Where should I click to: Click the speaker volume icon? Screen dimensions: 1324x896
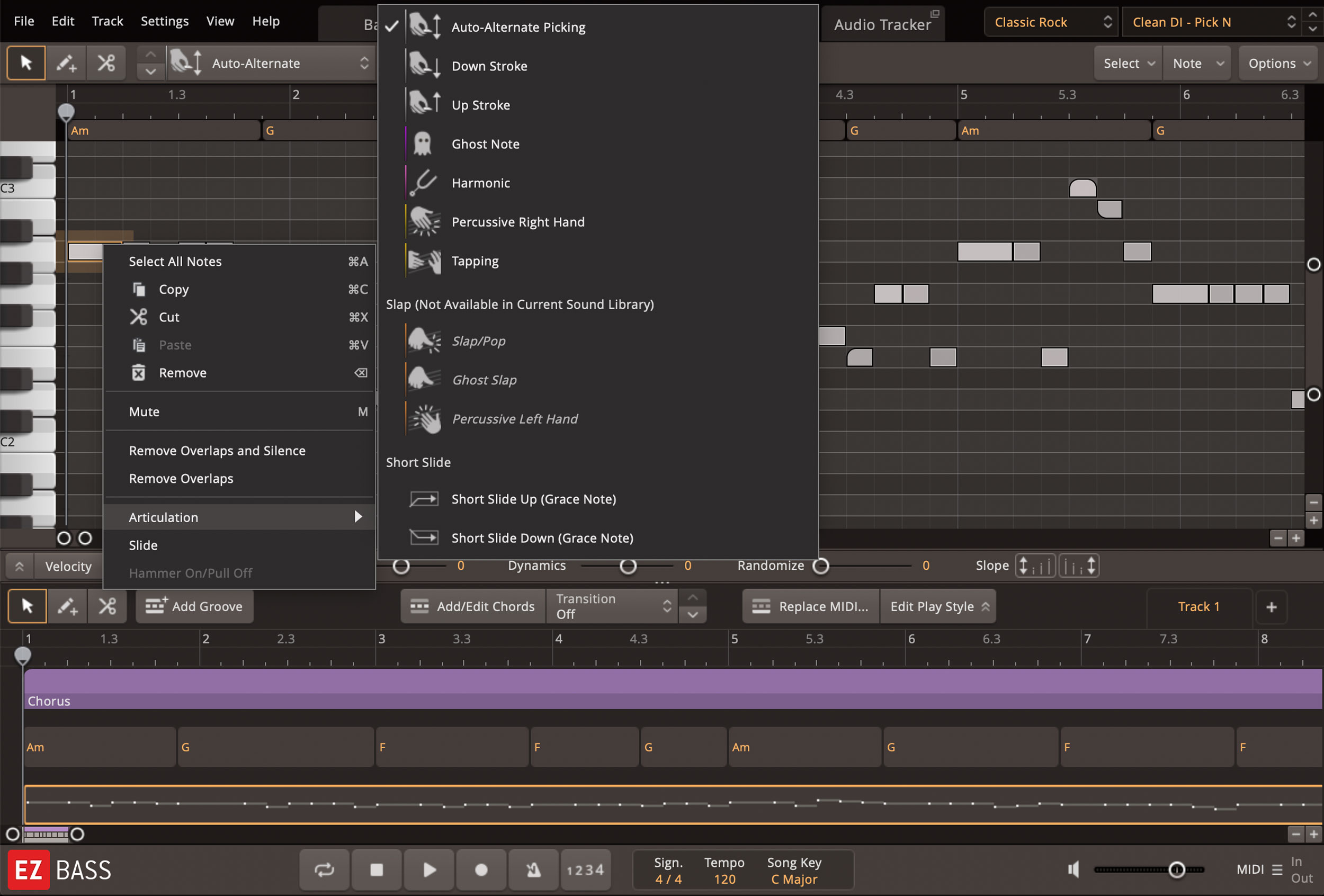pyautogui.click(x=1073, y=869)
